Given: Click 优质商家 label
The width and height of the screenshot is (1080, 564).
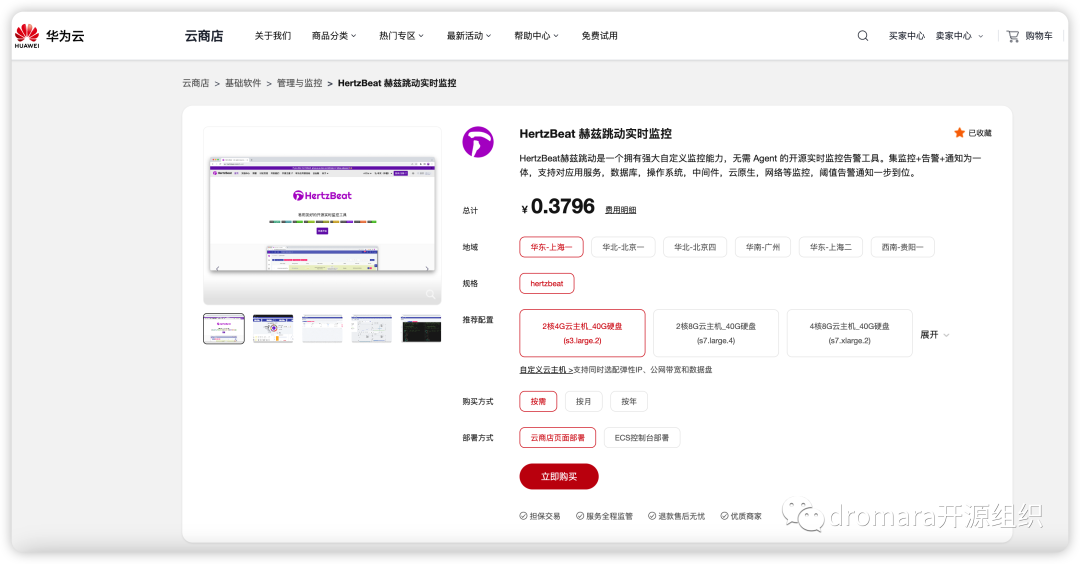Looking at the screenshot, I should 741,516.
